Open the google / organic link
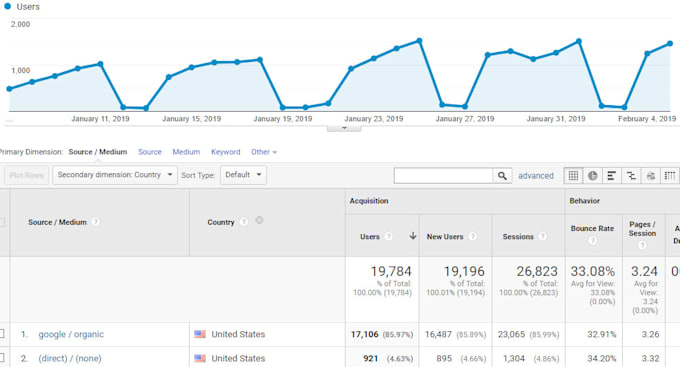Screen dimensions: 680x367 coord(71,334)
